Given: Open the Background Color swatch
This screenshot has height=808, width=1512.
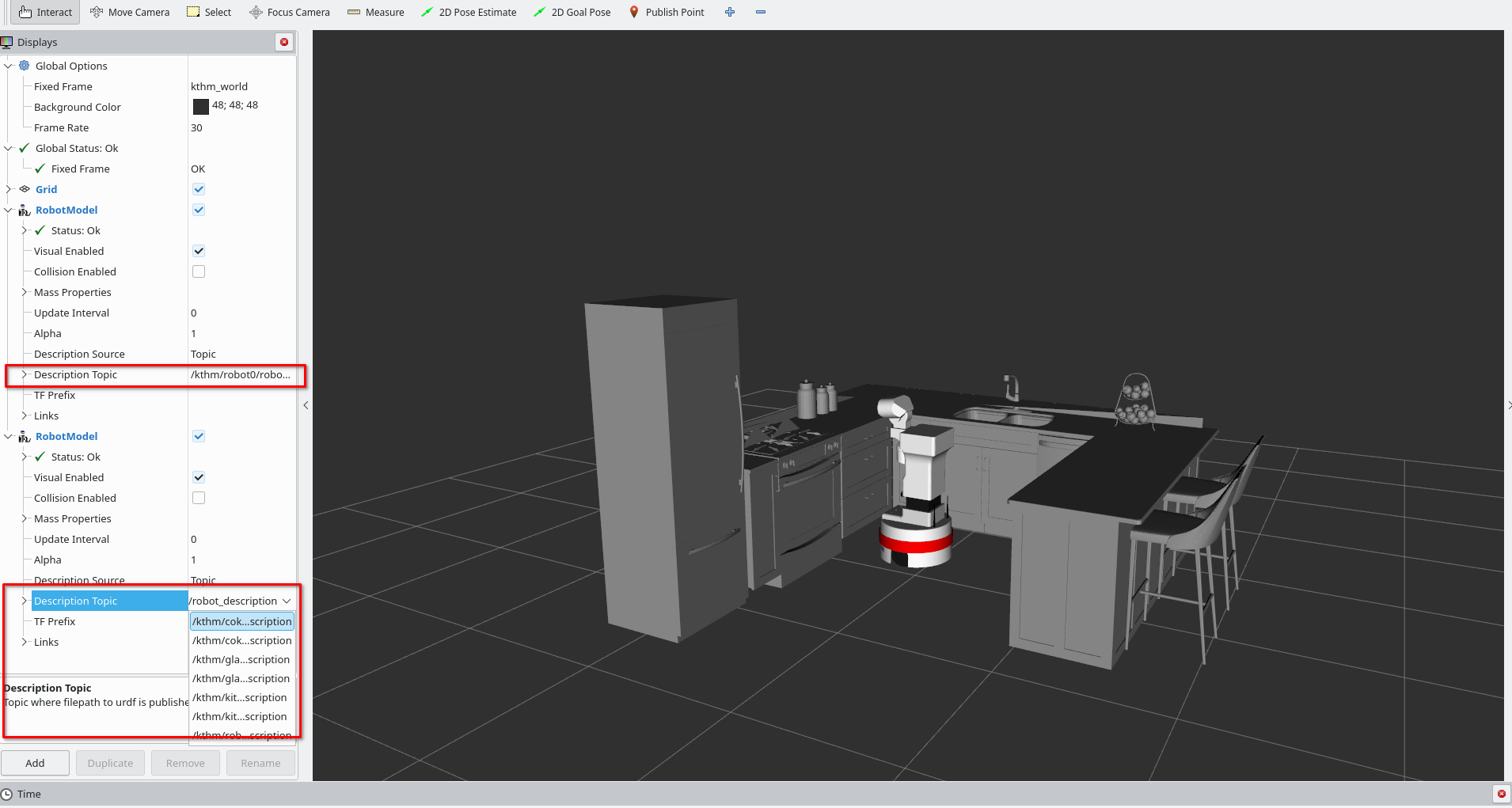Looking at the screenshot, I should [201, 106].
